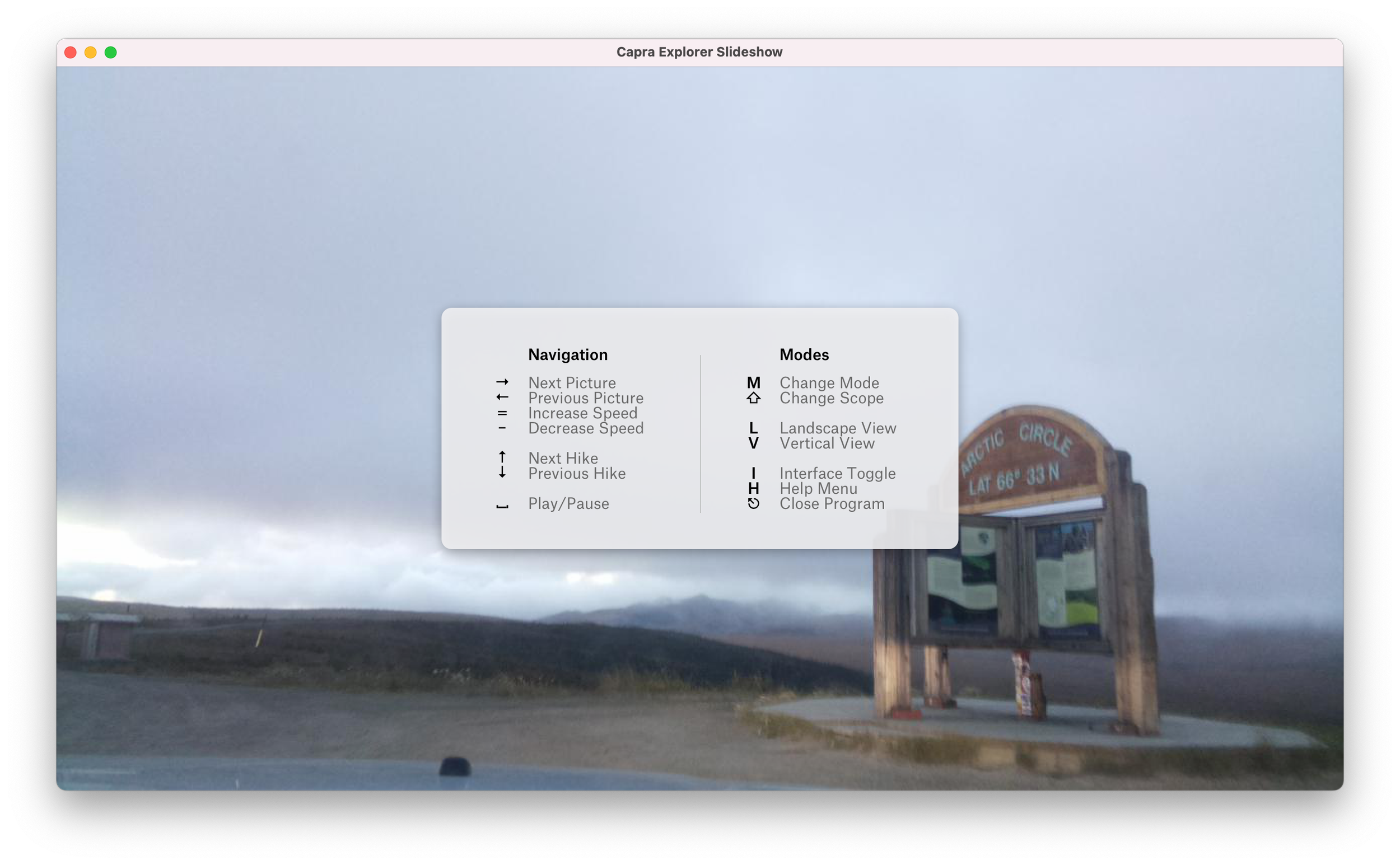Click the right arrow Next Picture icon
Screen dimensions: 1400x865
[x=502, y=382]
